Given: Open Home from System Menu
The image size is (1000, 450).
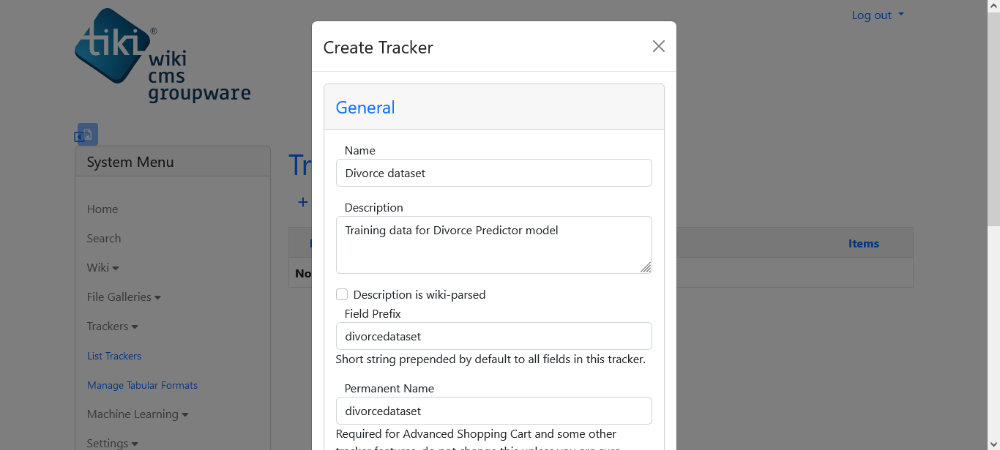Looking at the screenshot, I should (x=102, y=209).
